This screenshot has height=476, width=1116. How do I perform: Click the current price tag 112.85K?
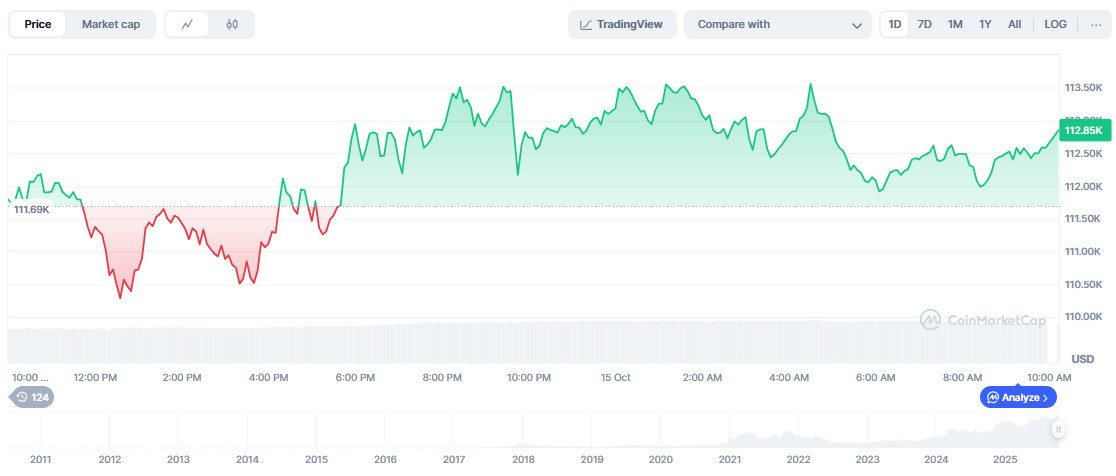pyautogui.click(x=1083, y=130)
